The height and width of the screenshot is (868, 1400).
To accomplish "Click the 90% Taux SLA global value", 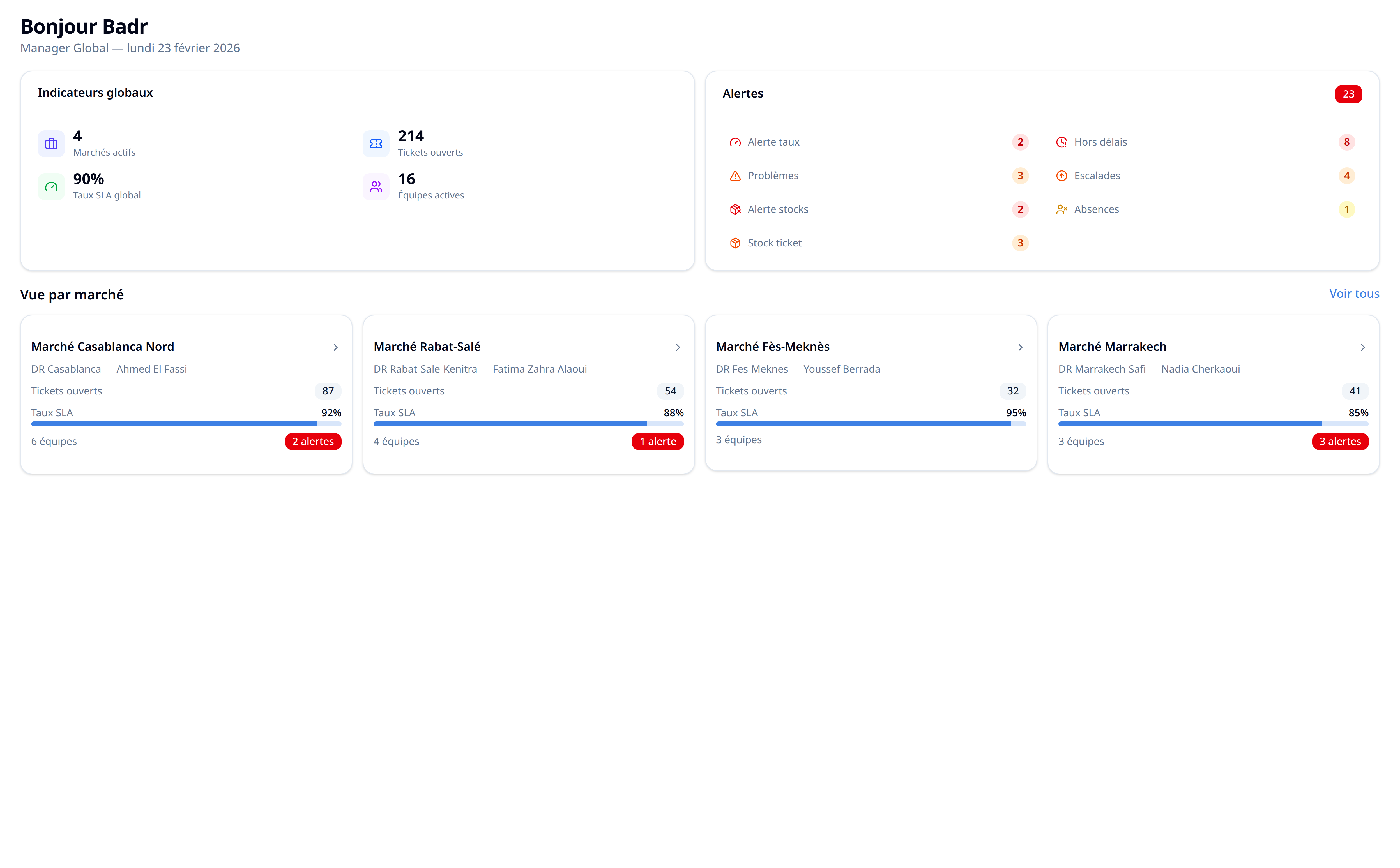I will click(x=88, y=179).
